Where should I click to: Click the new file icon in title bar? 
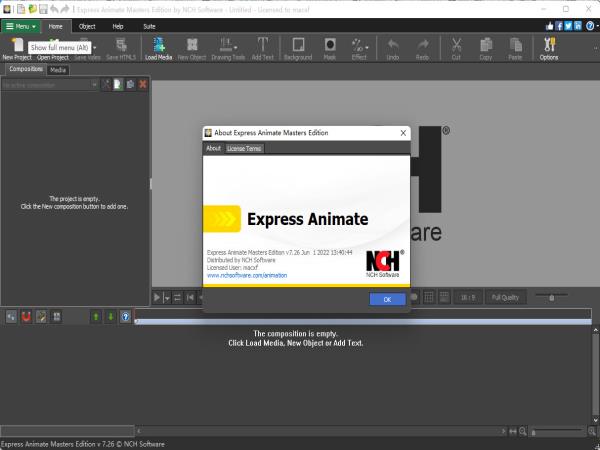[x=21, y=9]
